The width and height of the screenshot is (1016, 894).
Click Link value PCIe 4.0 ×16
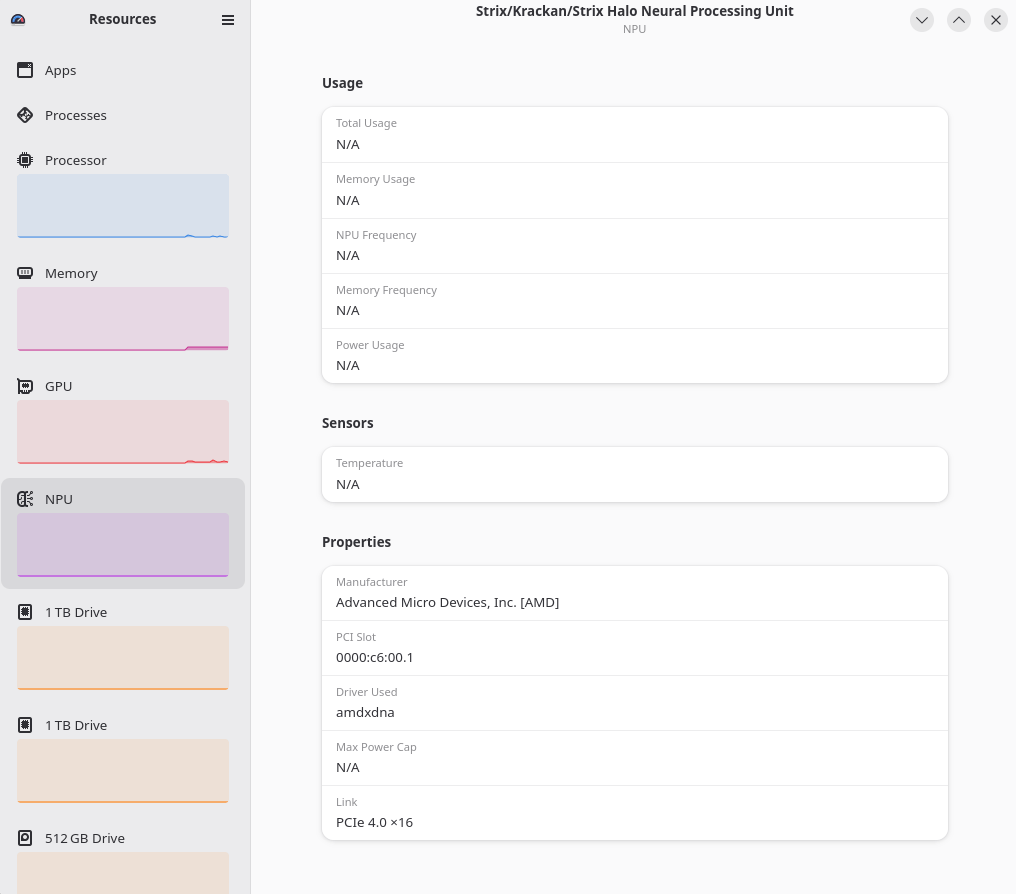coord(375,823)
